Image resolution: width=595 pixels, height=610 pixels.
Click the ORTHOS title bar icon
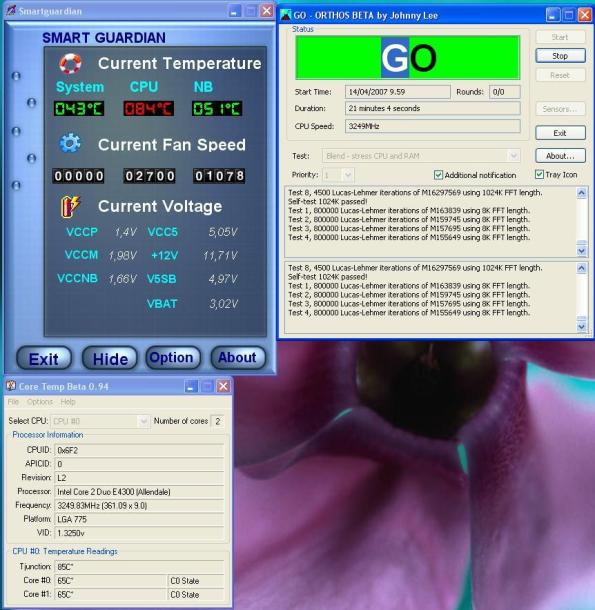point(286,15)
